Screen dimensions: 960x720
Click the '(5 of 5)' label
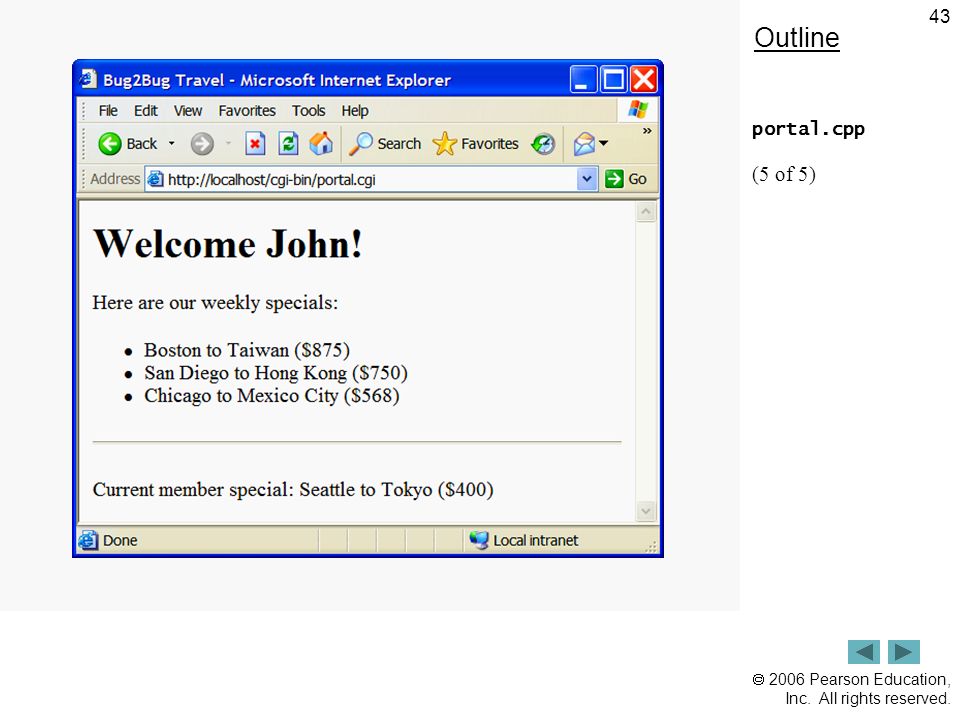(x=784, y=174)
